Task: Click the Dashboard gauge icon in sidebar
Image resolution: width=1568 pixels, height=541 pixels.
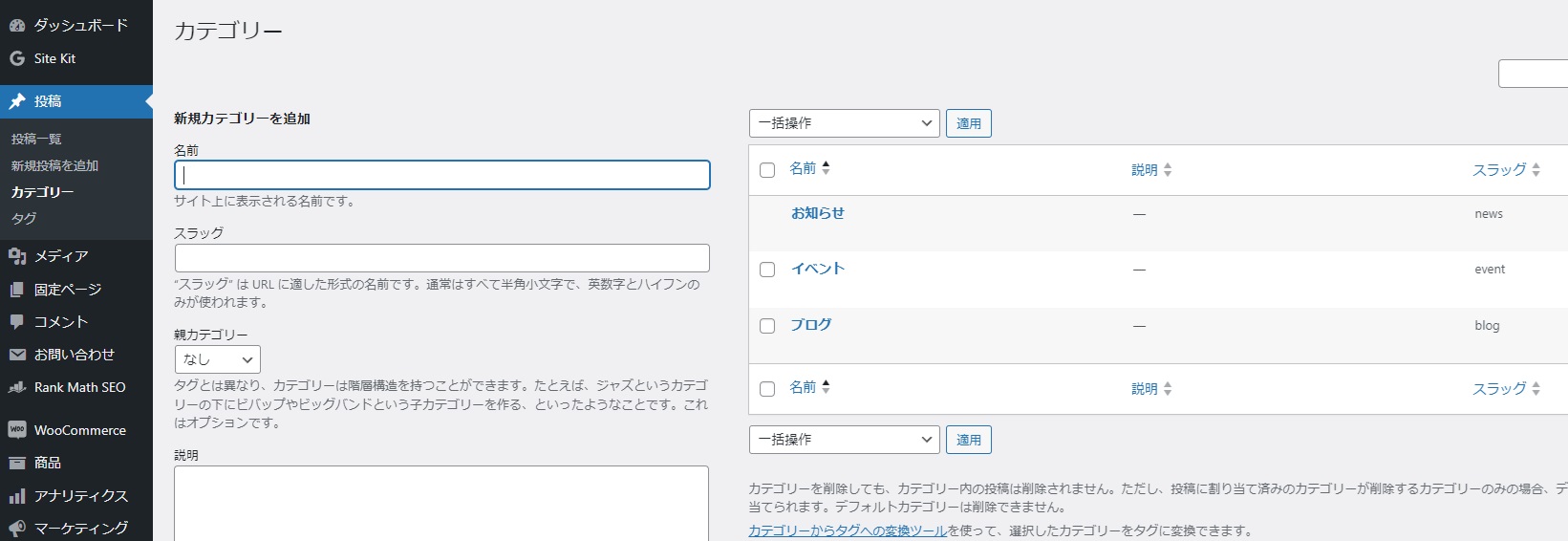Action: tap(17, 26)
